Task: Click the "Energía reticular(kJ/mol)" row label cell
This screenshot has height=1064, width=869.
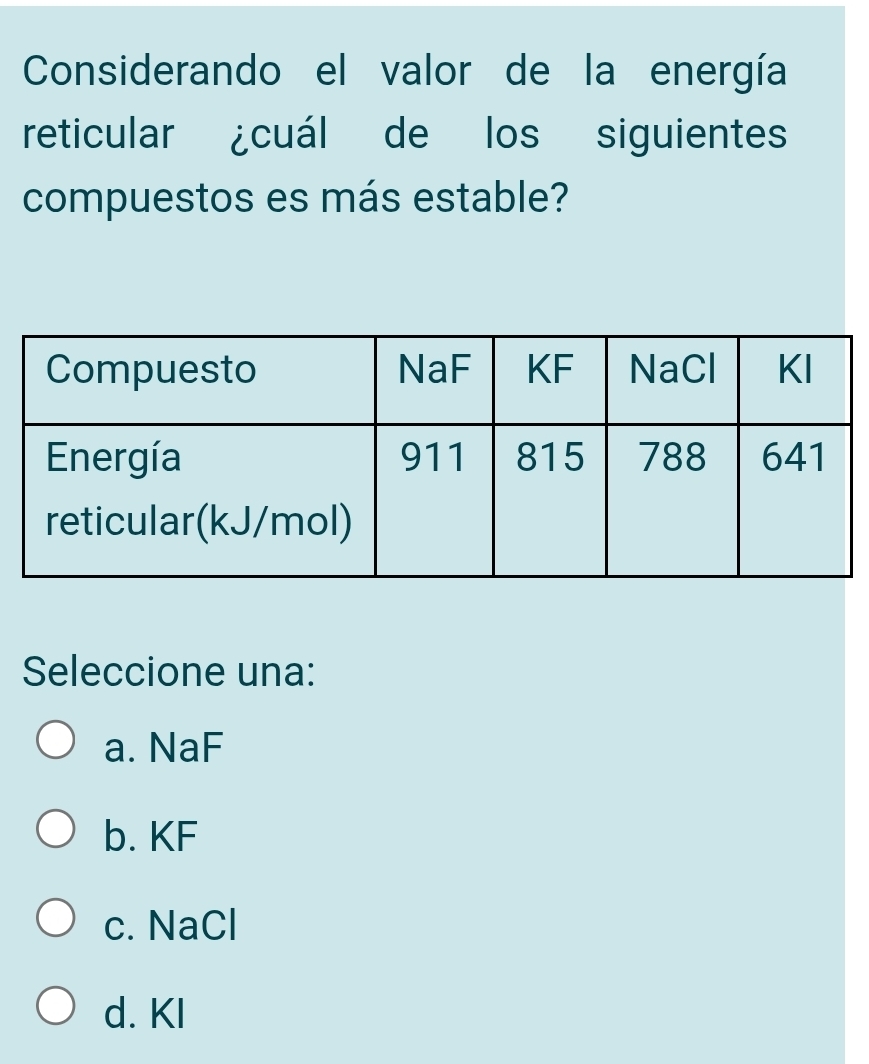Action: click(198, 489)
